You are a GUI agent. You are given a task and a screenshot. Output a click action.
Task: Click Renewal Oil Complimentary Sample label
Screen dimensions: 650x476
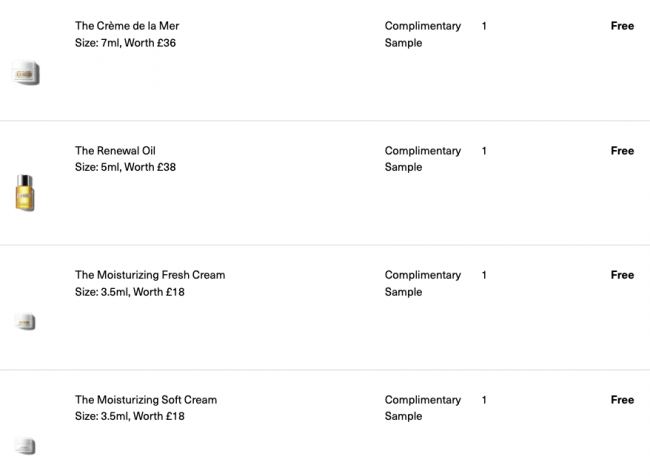coord(423,159)
